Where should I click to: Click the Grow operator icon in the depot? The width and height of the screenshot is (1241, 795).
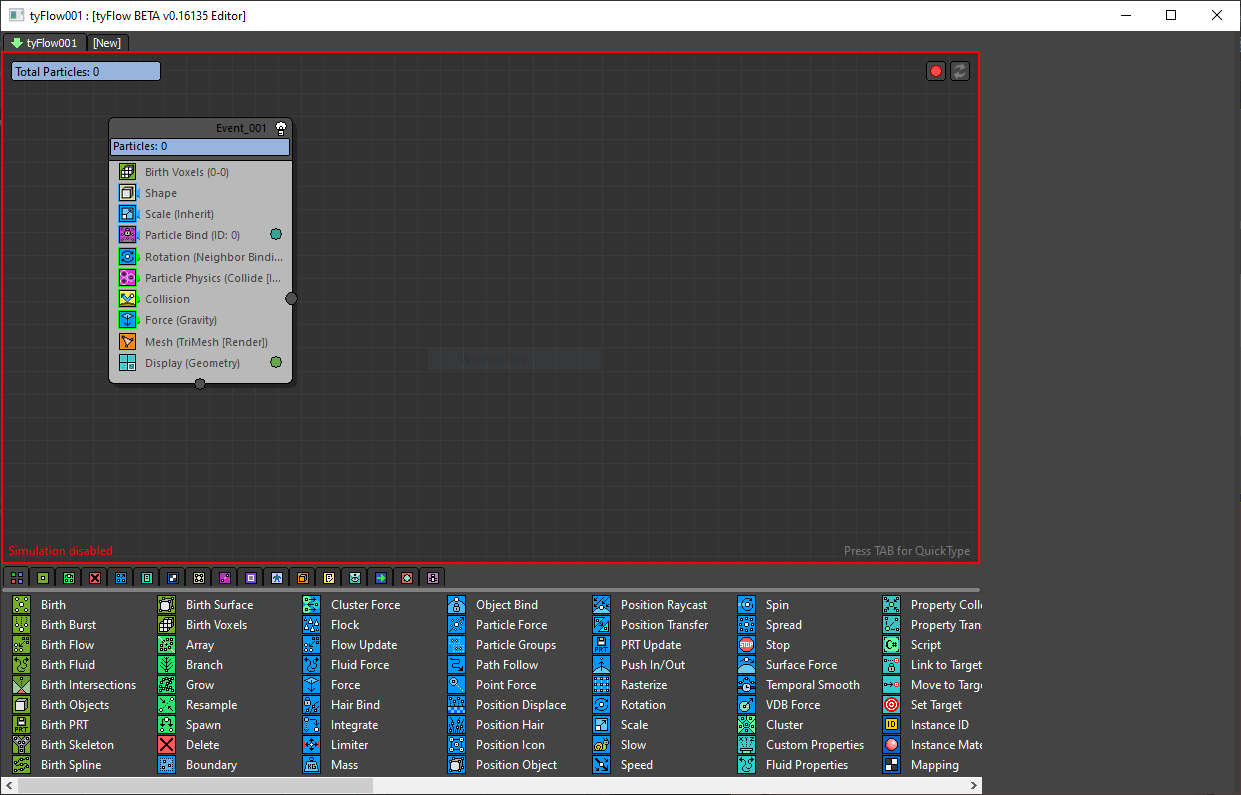(167, 685)
